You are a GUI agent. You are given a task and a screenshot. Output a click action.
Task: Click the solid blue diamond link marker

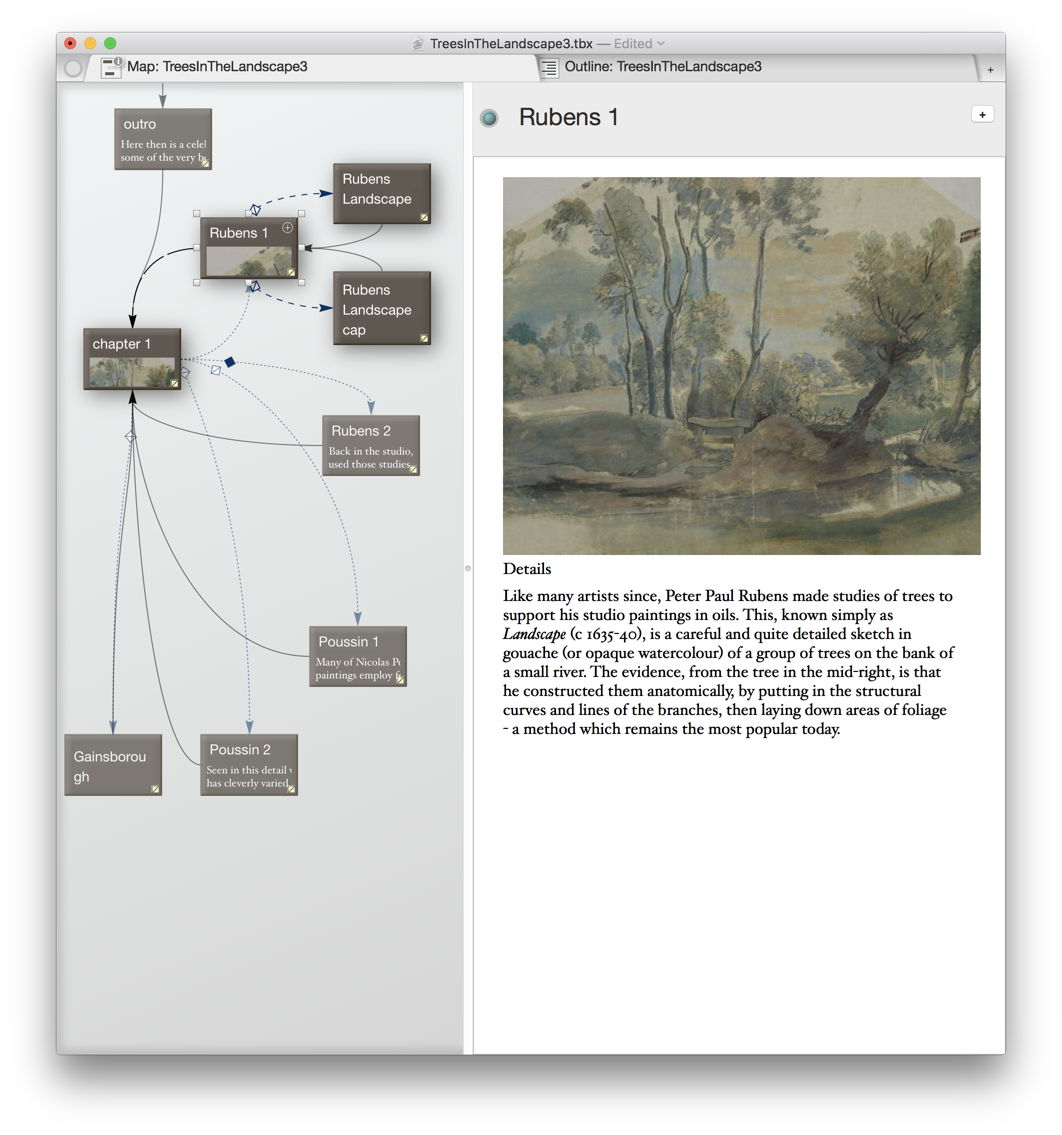point(230,362)
